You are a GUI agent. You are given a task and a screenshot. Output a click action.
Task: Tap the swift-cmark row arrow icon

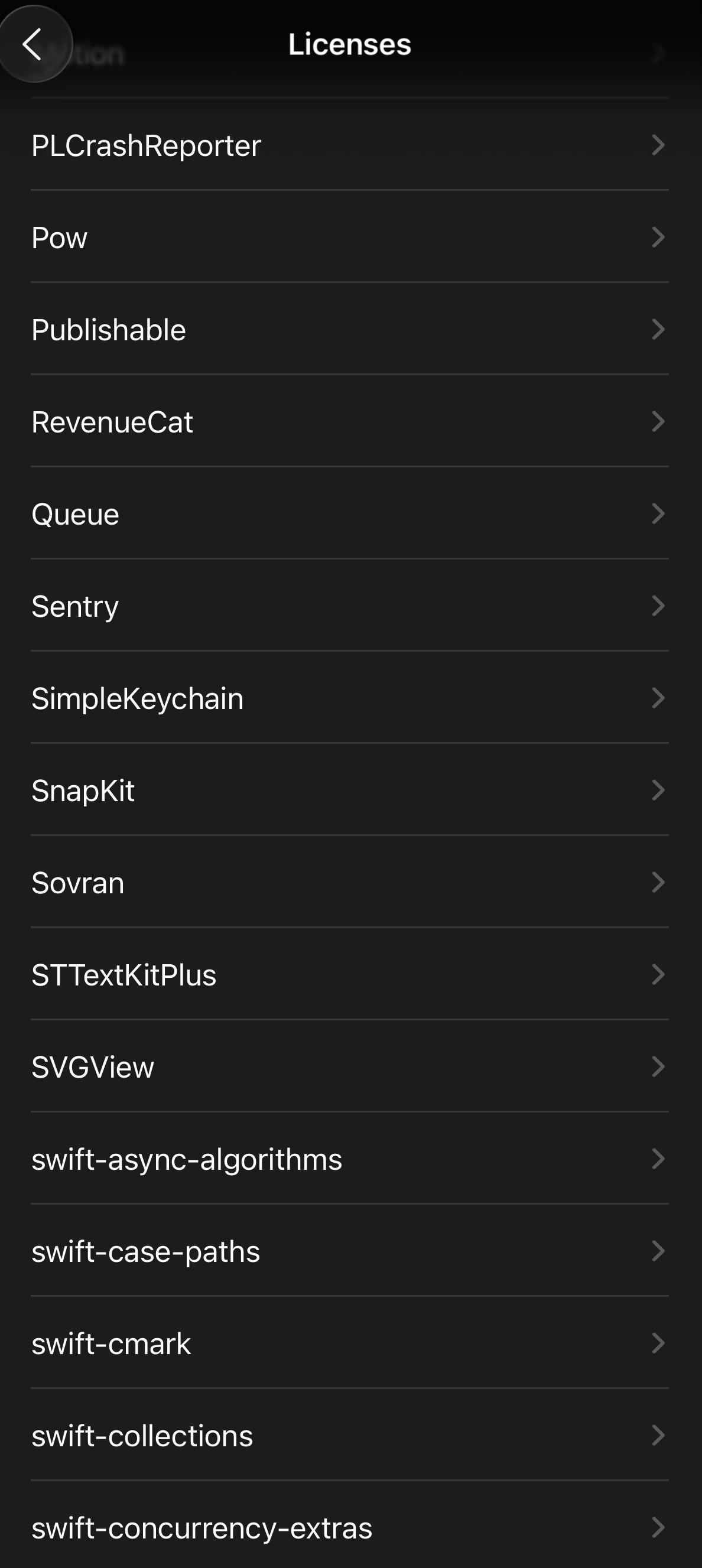click(x=658, y=1343)
